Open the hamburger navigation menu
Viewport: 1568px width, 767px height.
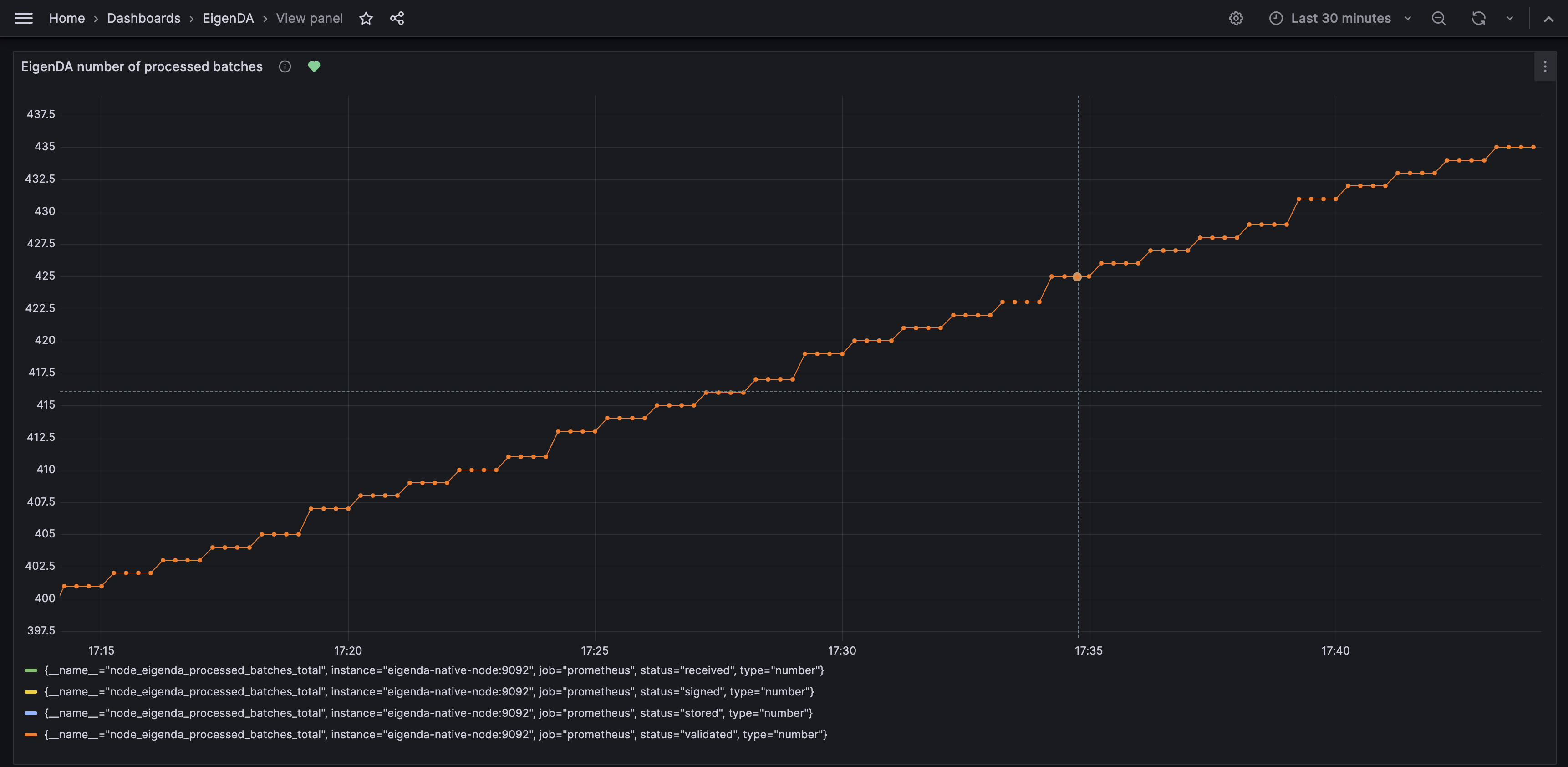(23, 18)
